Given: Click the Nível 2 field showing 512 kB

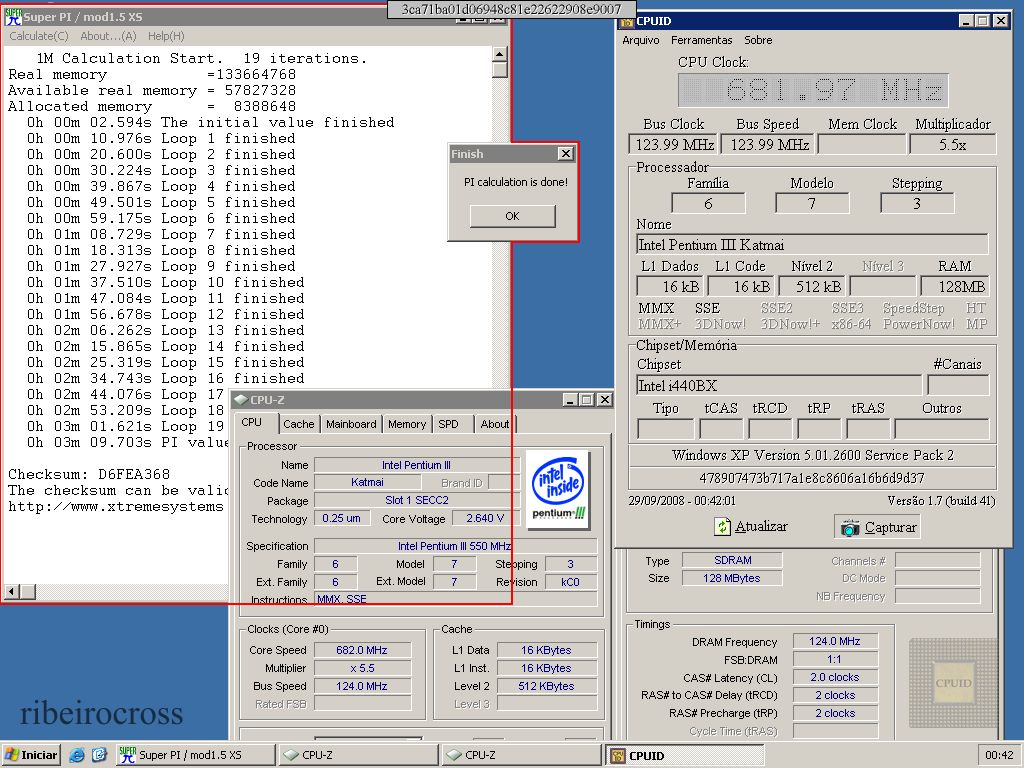Looking at the screenshot, I should coord(811,286).
